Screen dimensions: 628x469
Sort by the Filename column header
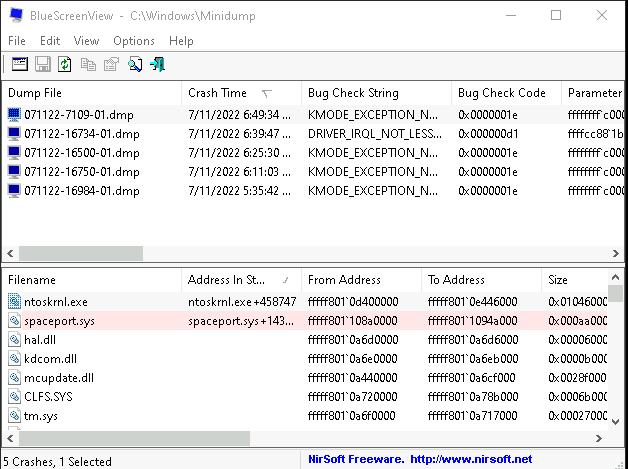(92, 280)
